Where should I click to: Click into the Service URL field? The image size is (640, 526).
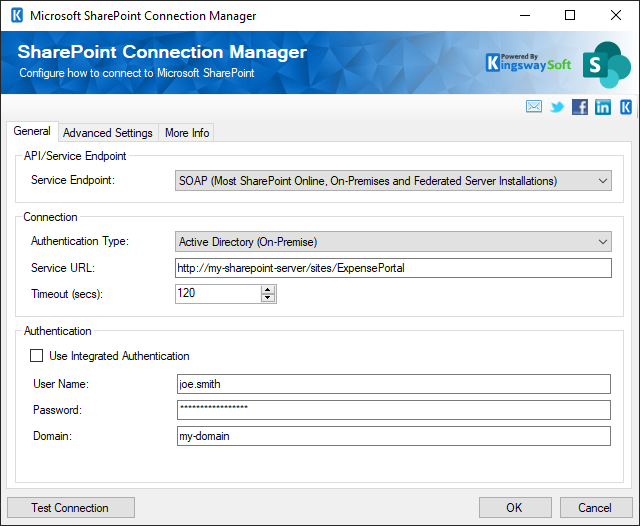393,268
